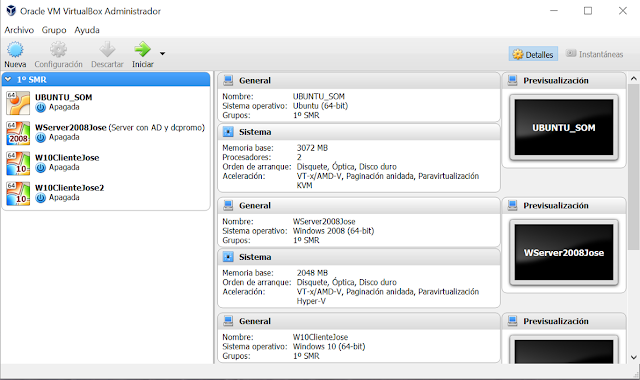
Task: Click the 'Ubuntu (64-bit)' operating system value
Action: (x=320, y=106)
